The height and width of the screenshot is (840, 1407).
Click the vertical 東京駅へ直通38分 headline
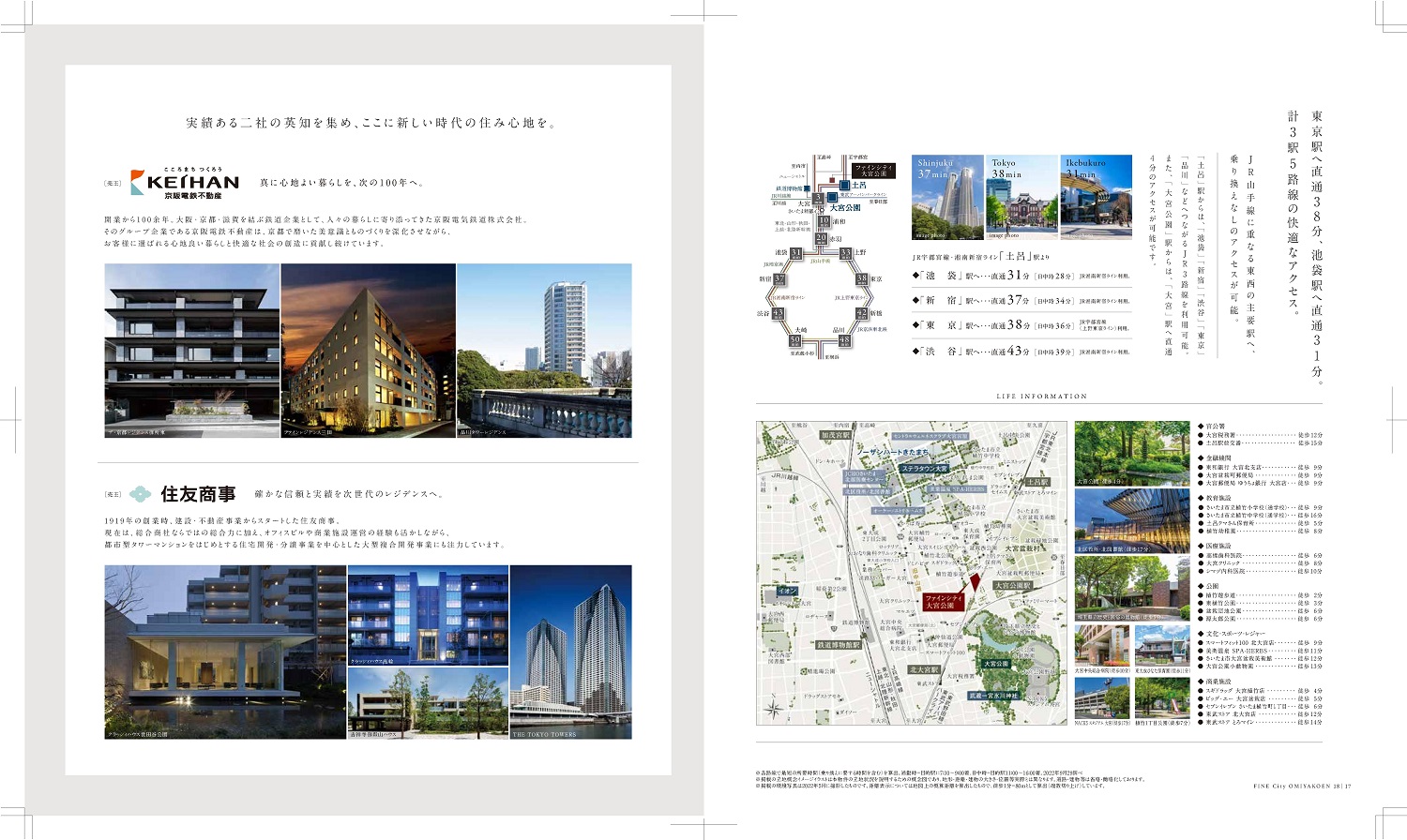coord(1317,247)
